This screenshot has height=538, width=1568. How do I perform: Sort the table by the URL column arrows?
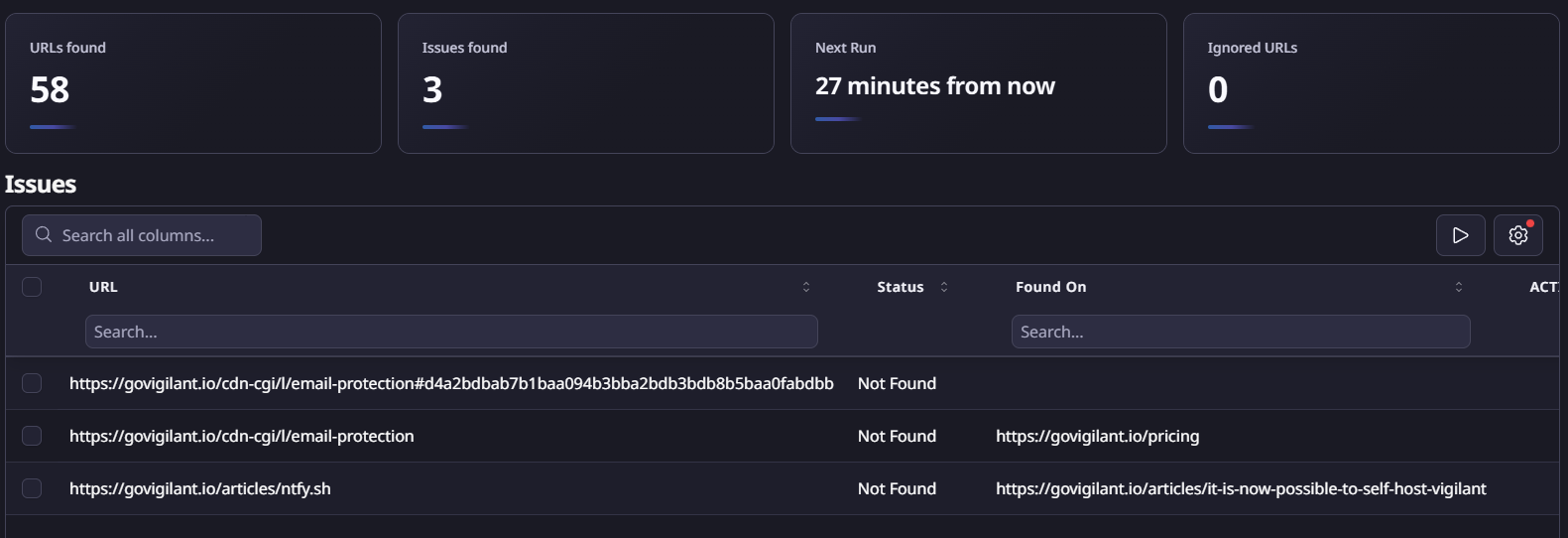(805, 287)
